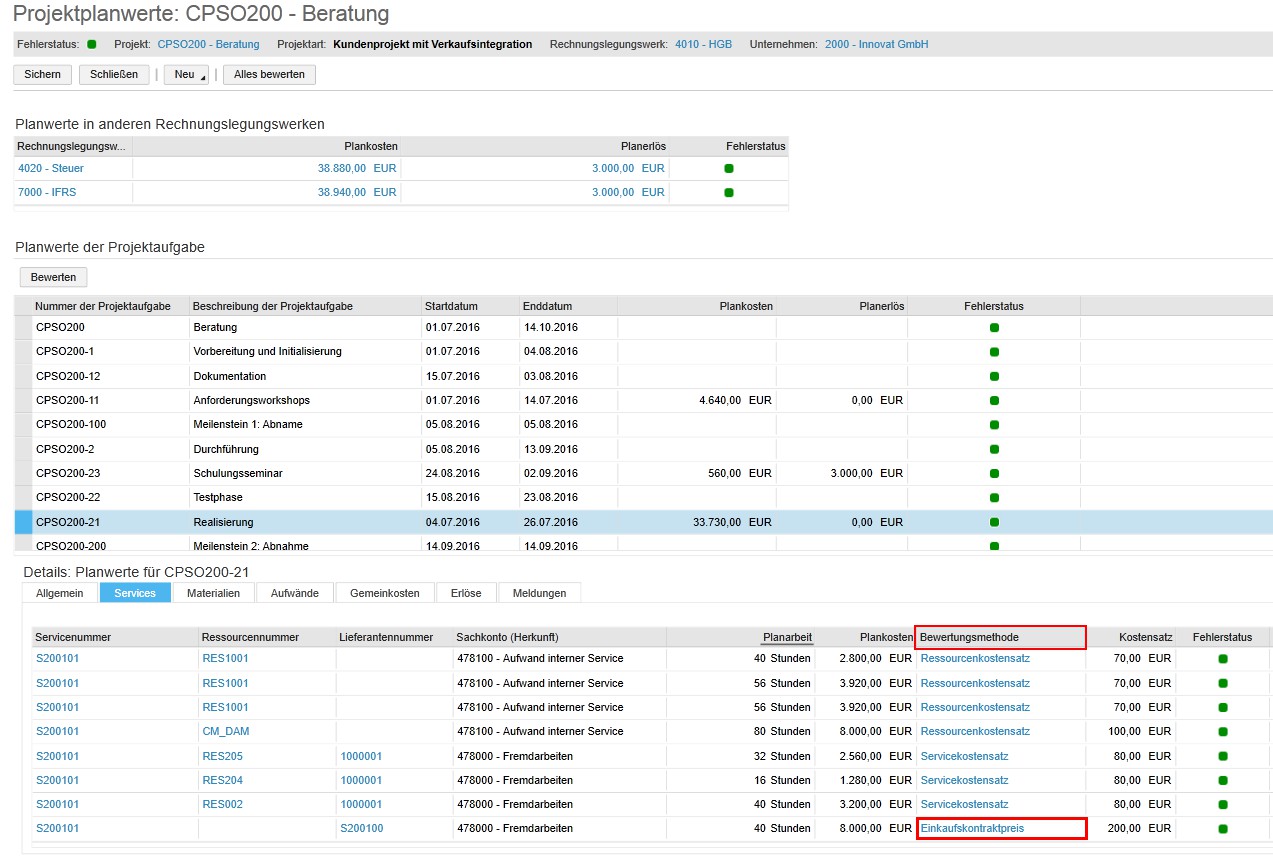The height and width of the screenshot is (857, 1273).
Task: Open resource link RES205
Action: pyautogui.click(x=222, y=756)
